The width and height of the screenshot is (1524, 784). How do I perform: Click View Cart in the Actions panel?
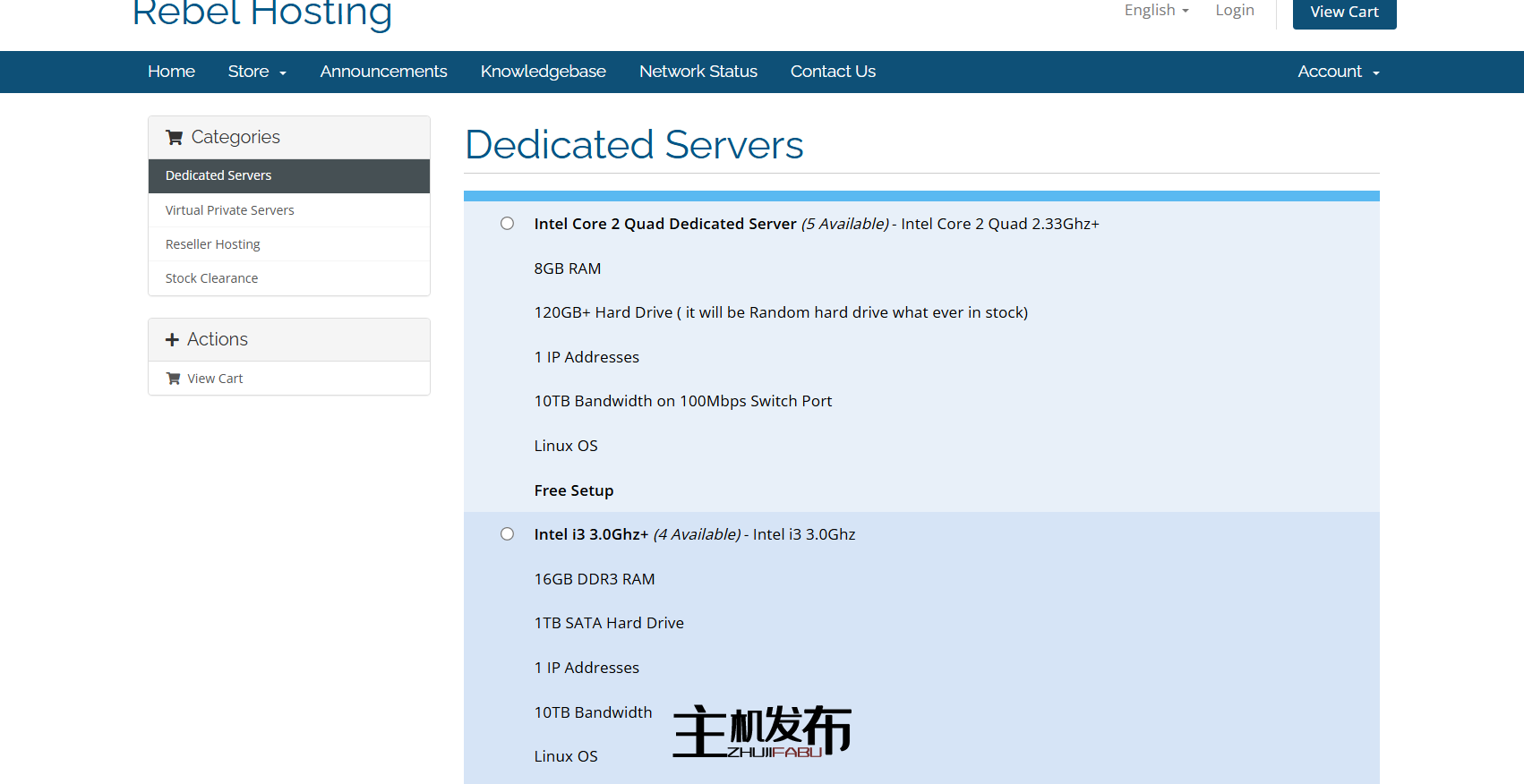[289, 379]
